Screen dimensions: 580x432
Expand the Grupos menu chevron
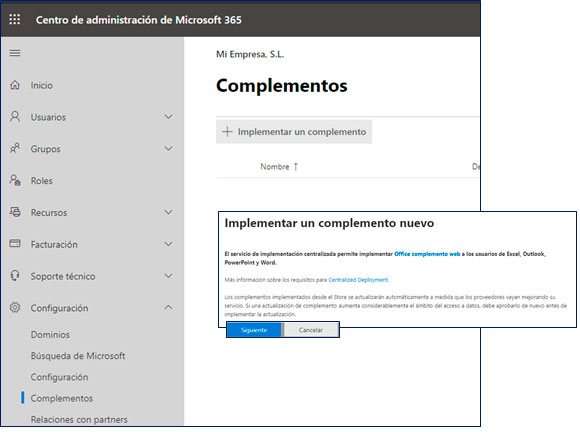pyautogui.click(x=168, y=149)
